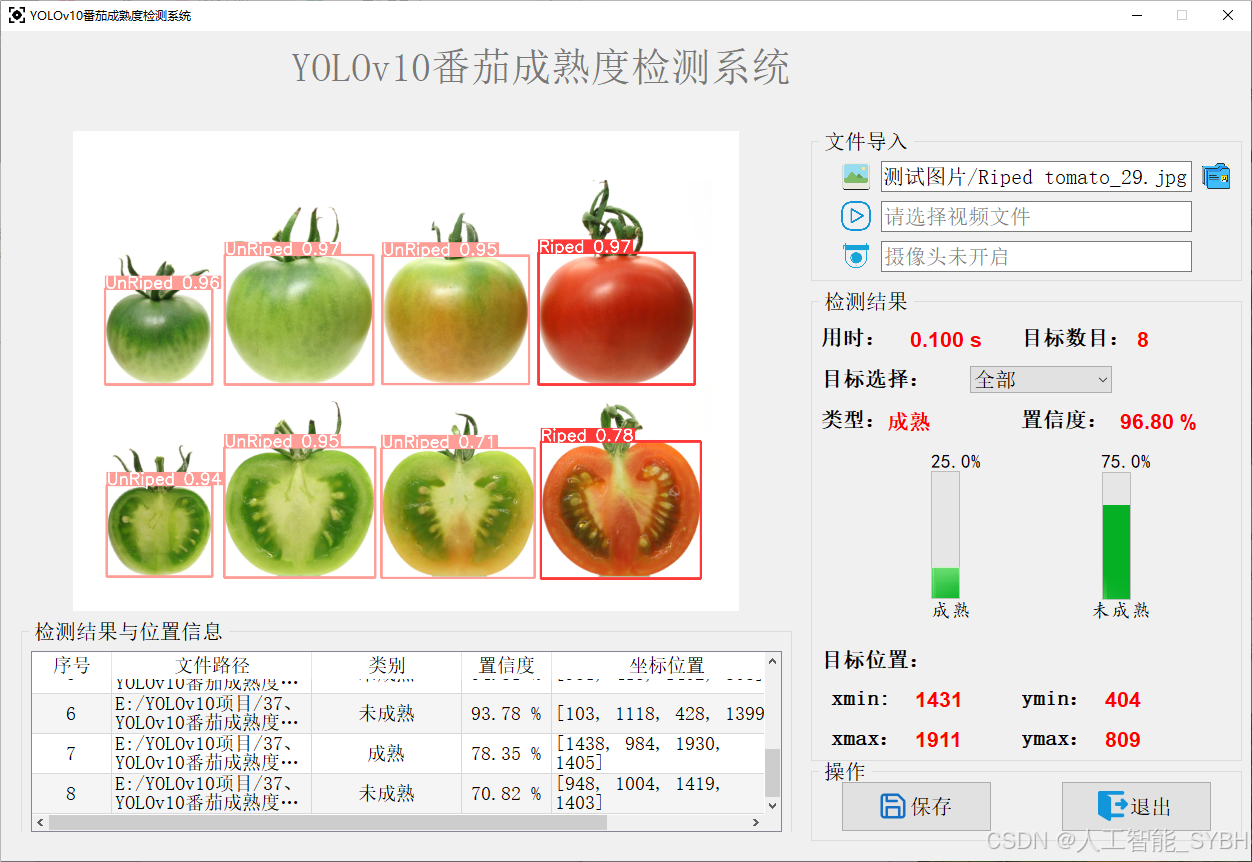
Task: Click the 退出 exit button
Action: (1136, 806)
